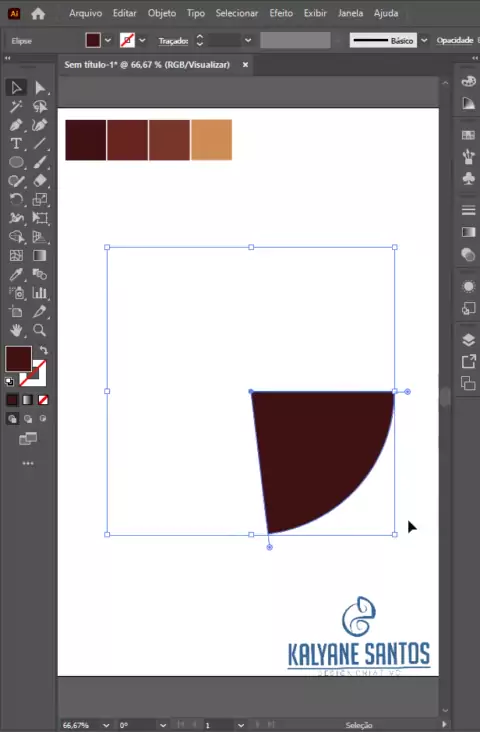Click the Traçado stroke label
This screenshot has width=480, height=732.
click(173, 41)
